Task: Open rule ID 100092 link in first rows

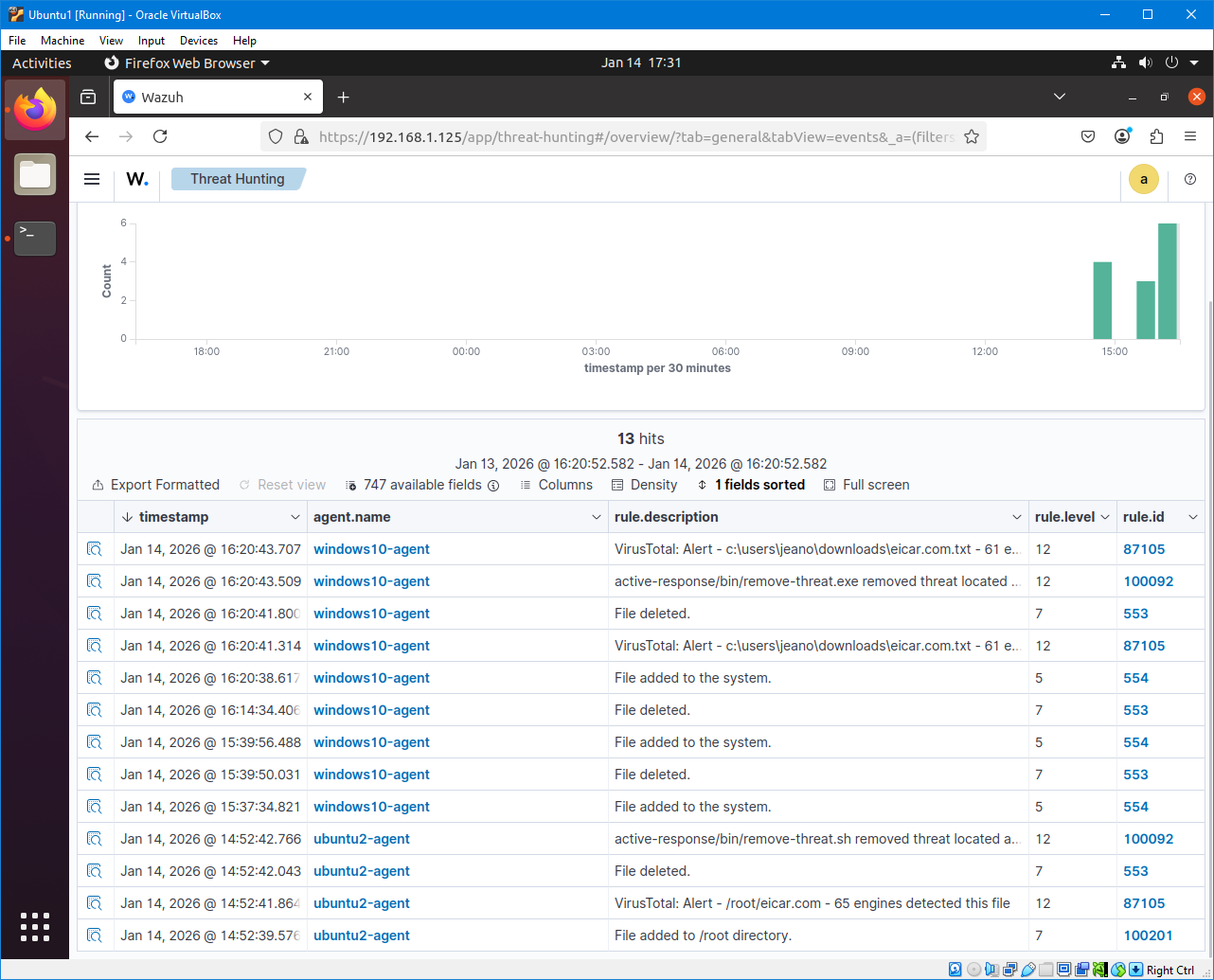Action: [x=1148, y=581]
